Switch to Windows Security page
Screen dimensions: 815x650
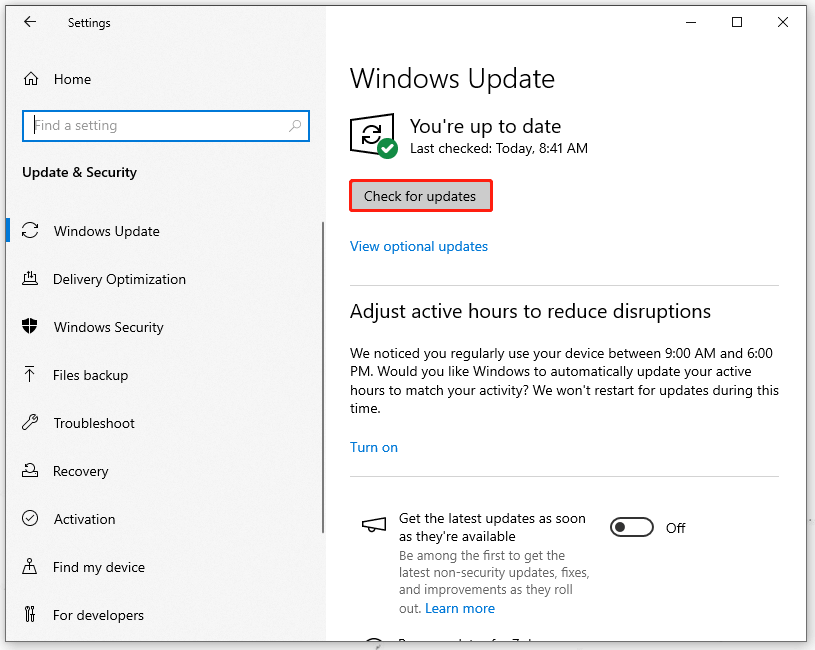(109, 327)
